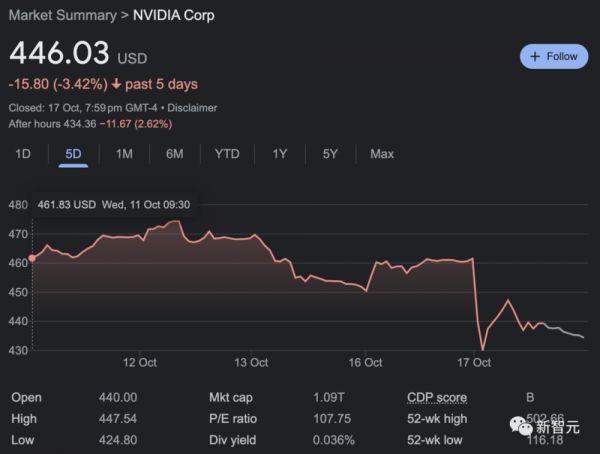The width and height of the screenshot is (600, 454).
Task: Click the Disclaimer link
Action: pos(194,108)
